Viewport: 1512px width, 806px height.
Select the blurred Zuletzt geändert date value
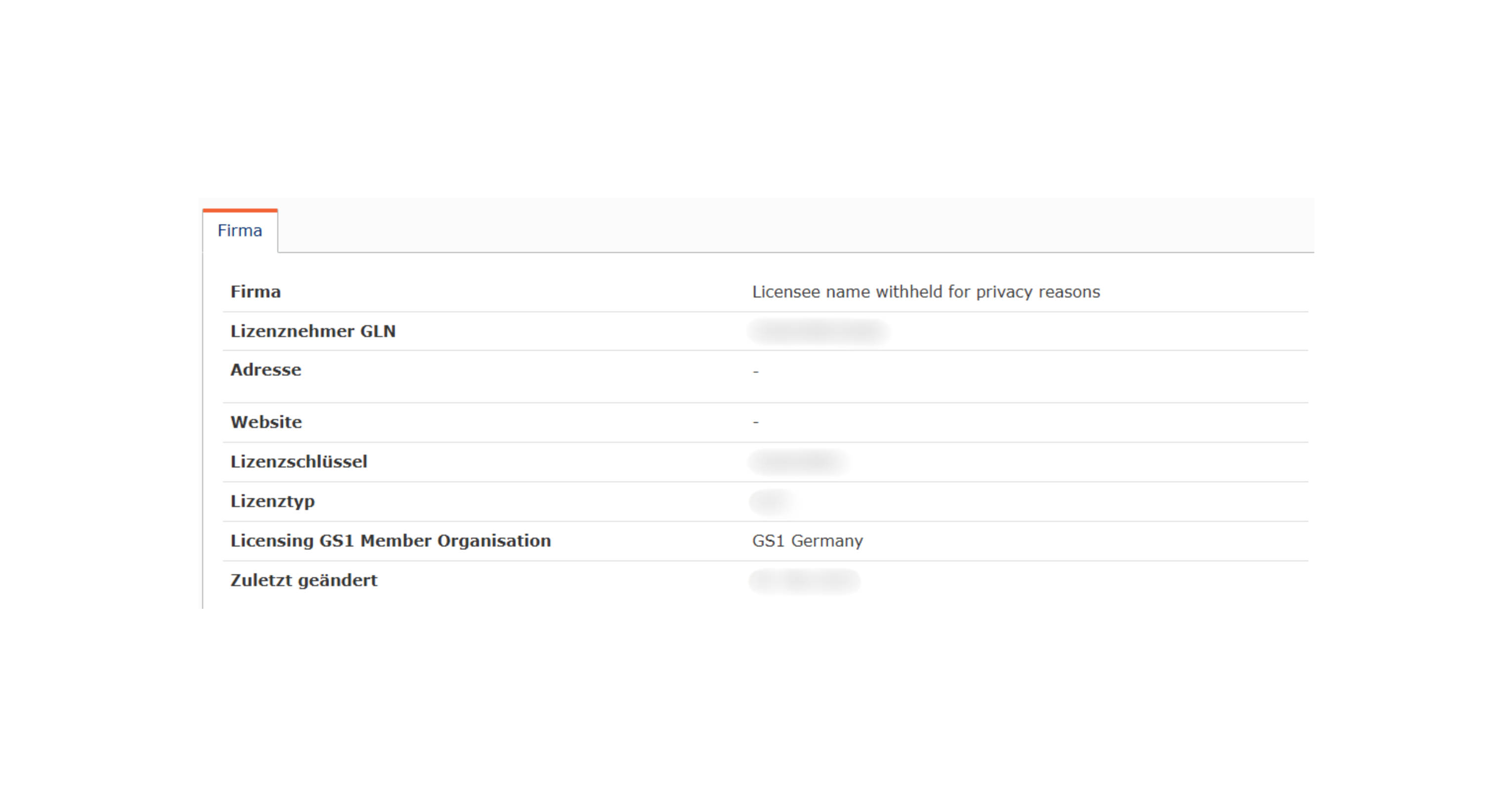click(x=804, y=581)
